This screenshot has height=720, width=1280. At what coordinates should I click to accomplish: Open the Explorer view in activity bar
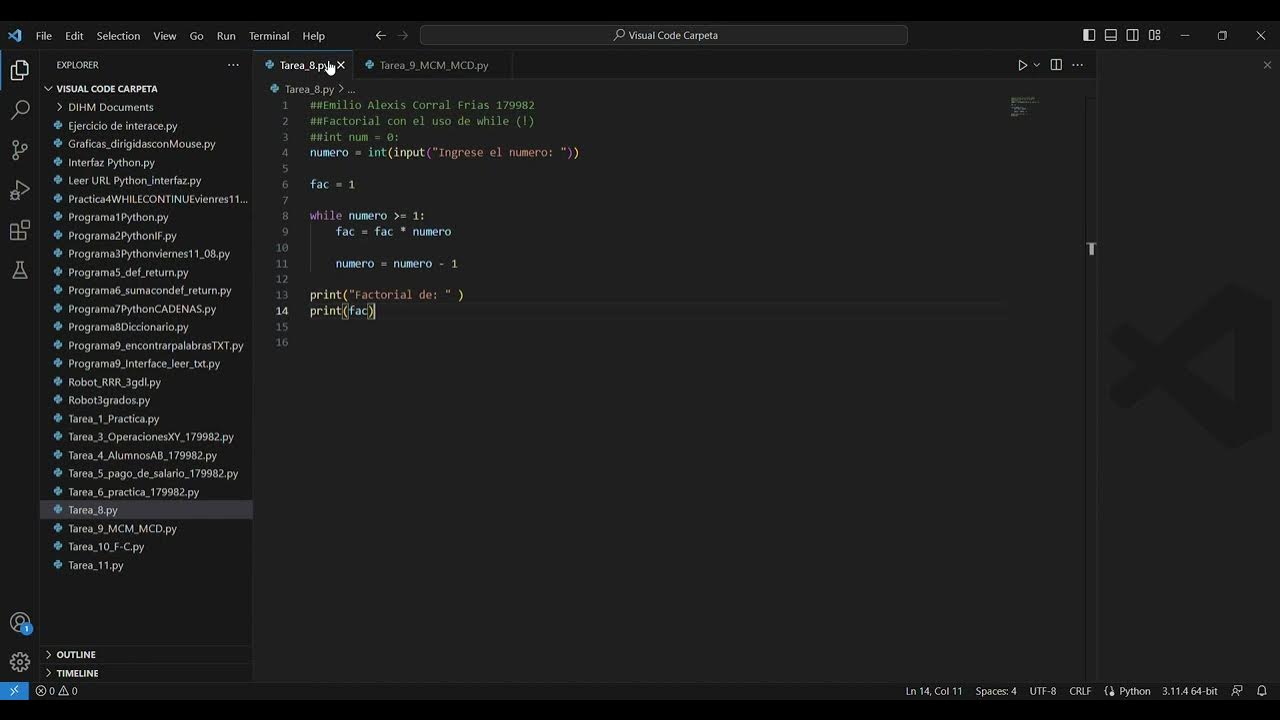coord(19,70)
